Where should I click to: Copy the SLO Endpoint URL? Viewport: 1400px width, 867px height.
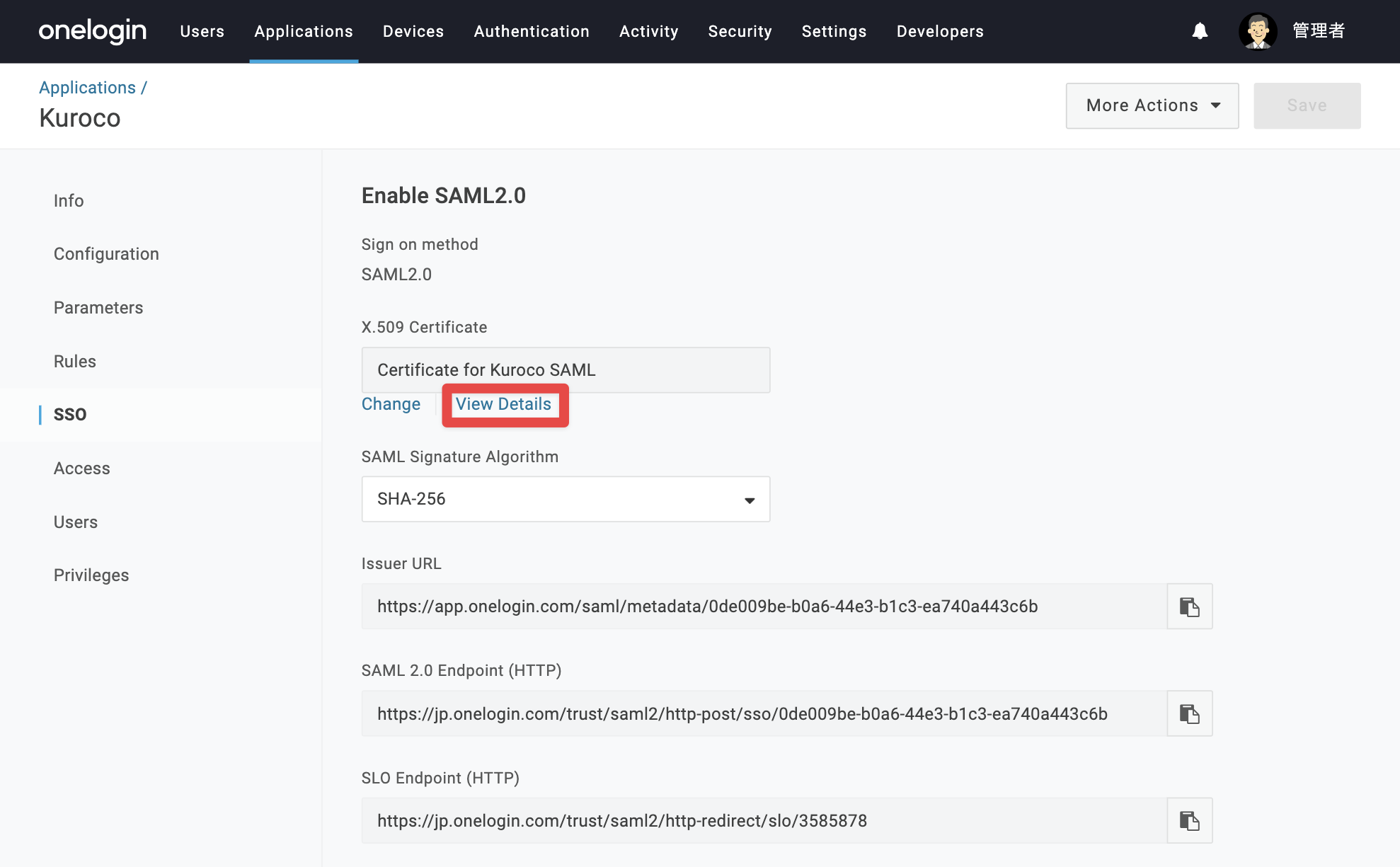coord(1190,820)
